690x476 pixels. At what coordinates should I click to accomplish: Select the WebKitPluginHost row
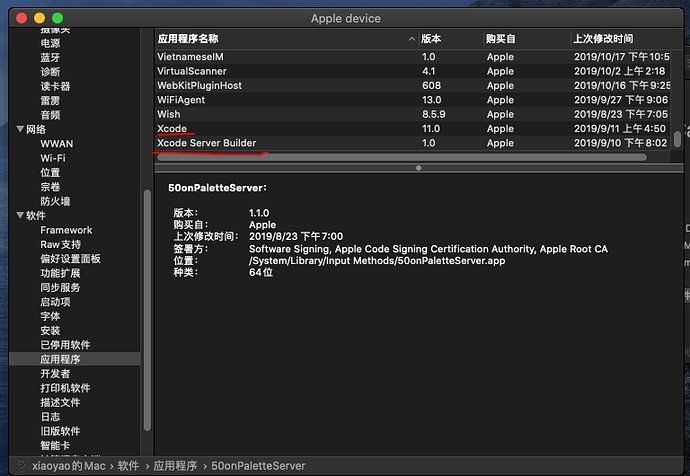pos(413,85)
